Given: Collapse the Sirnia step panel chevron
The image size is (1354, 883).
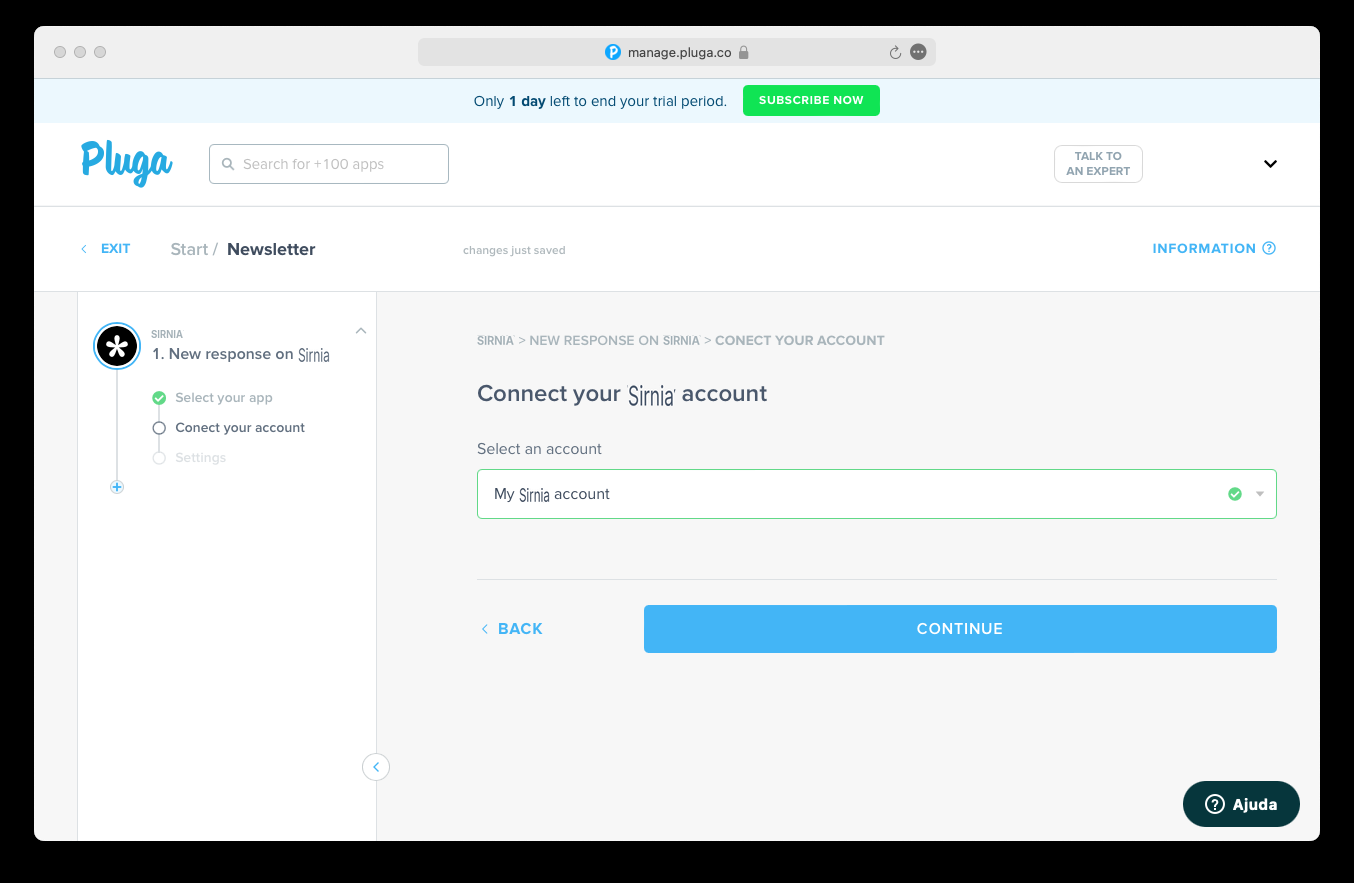Looking at the screenshot, I should point(361,331).
